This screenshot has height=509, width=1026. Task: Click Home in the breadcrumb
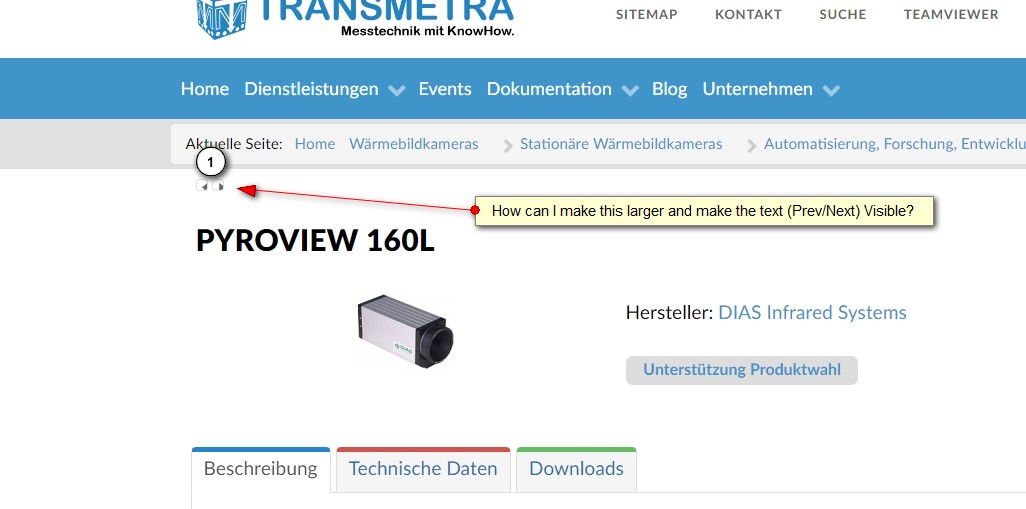pyautogui.click(x=315, y=144)
